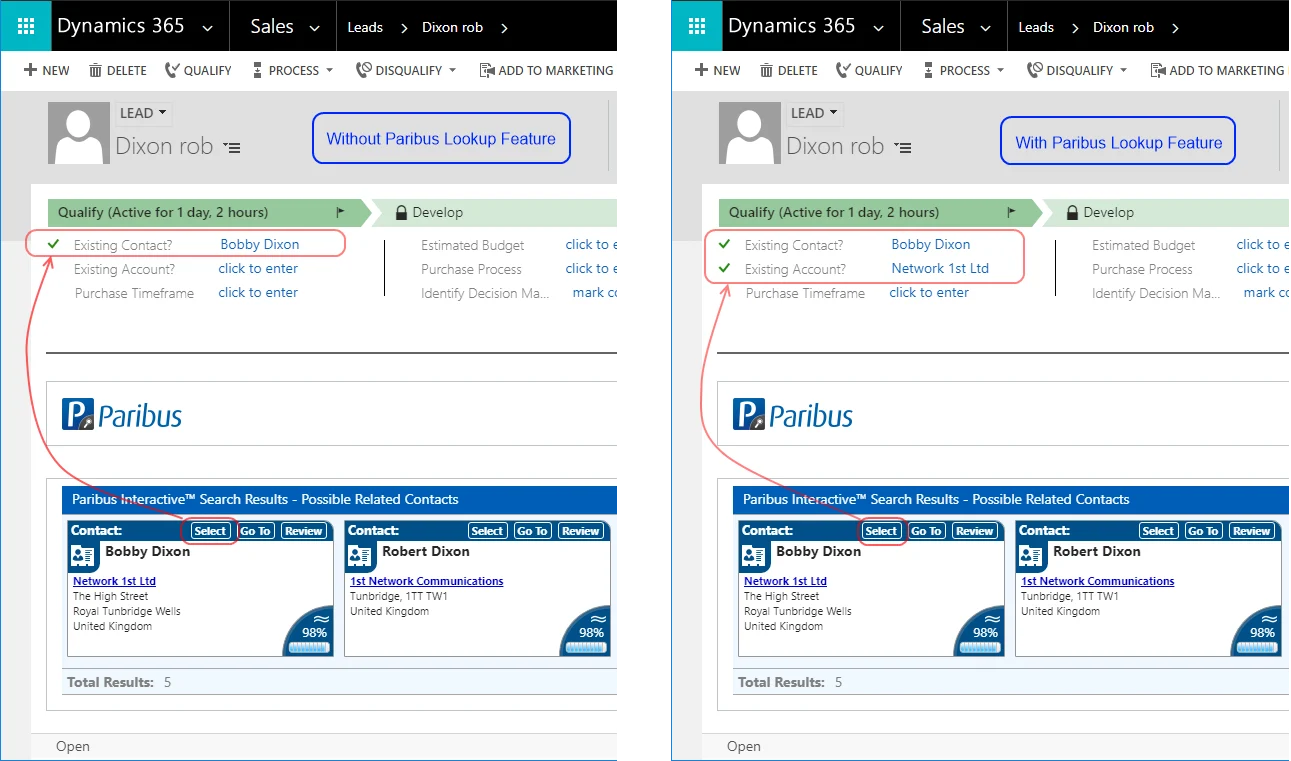Click Purchase Timeframe 'click to enter' in right screenshot
Image resolution: width=1291 pixels, height=761 pixels.
point(929,292)
